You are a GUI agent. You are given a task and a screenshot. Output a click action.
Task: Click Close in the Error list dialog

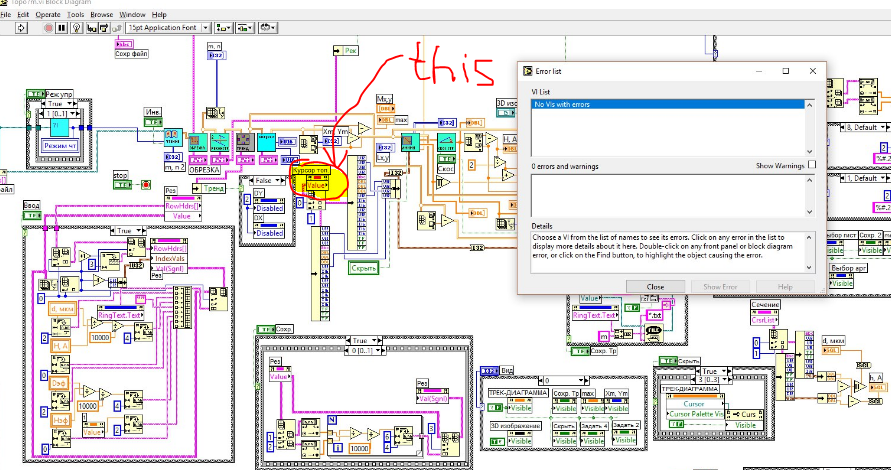pyautogui.click(x=655, y=286)
